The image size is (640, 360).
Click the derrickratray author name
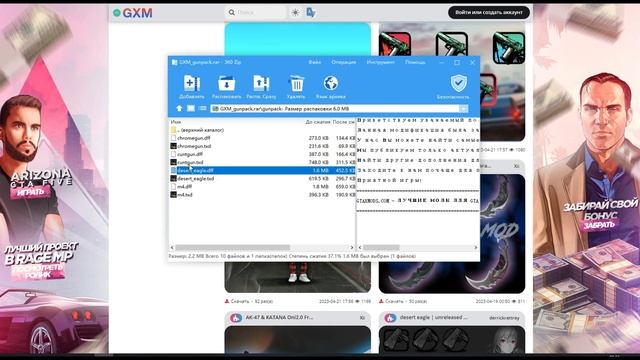click(x=504, y=318)
